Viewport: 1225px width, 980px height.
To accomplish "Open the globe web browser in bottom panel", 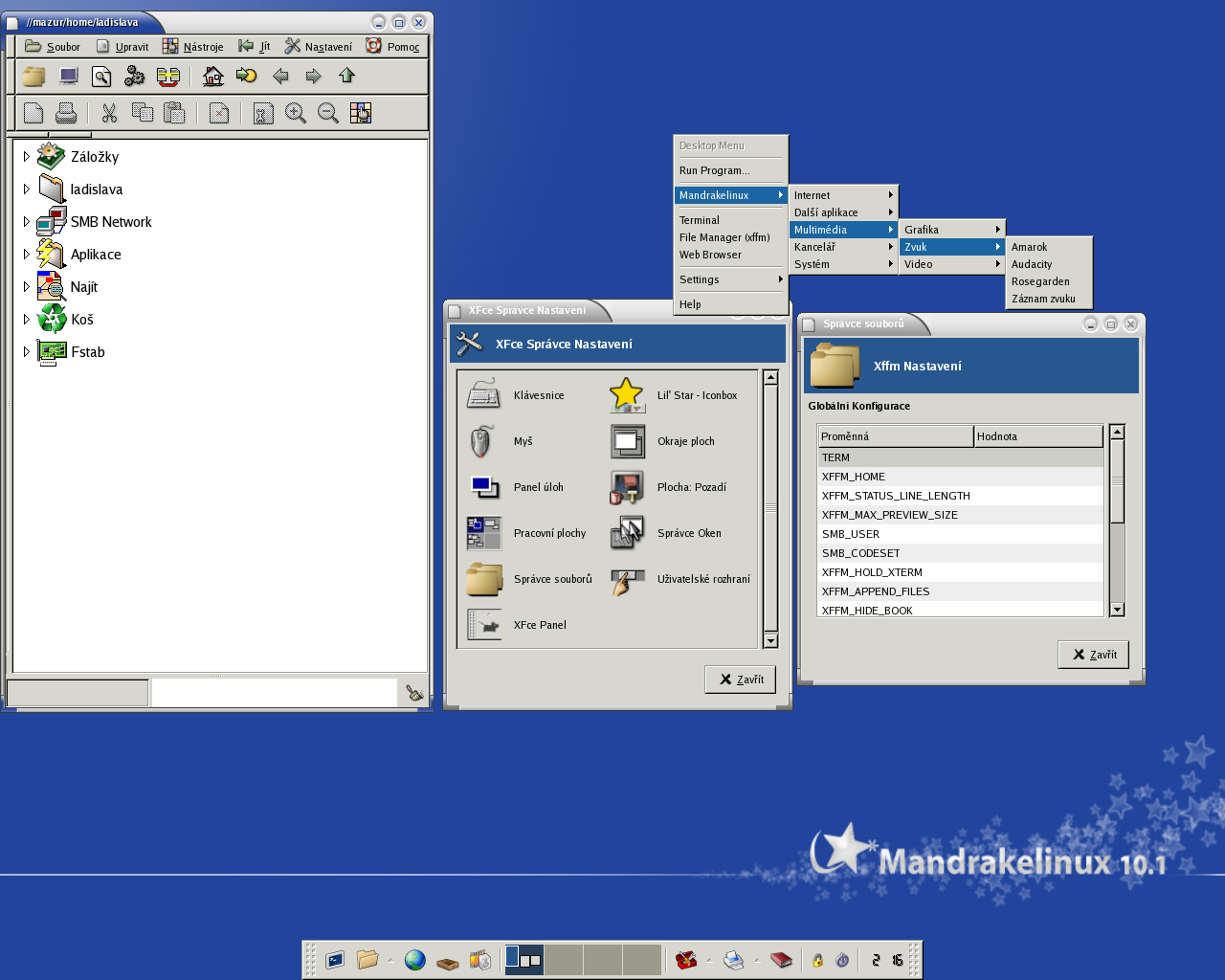I will point(414,960).
